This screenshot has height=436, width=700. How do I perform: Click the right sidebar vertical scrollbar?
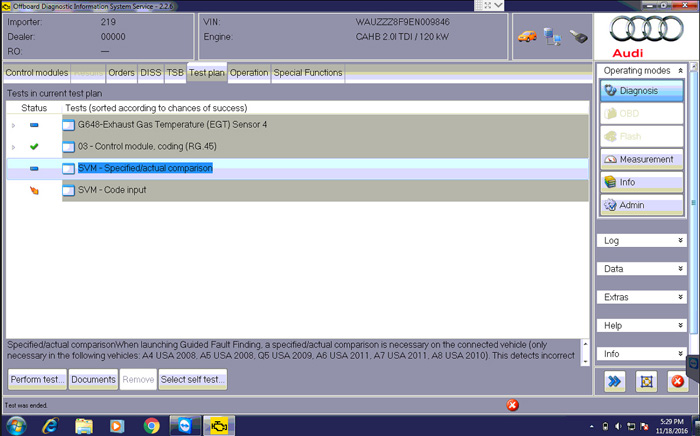tap(693, 201)
